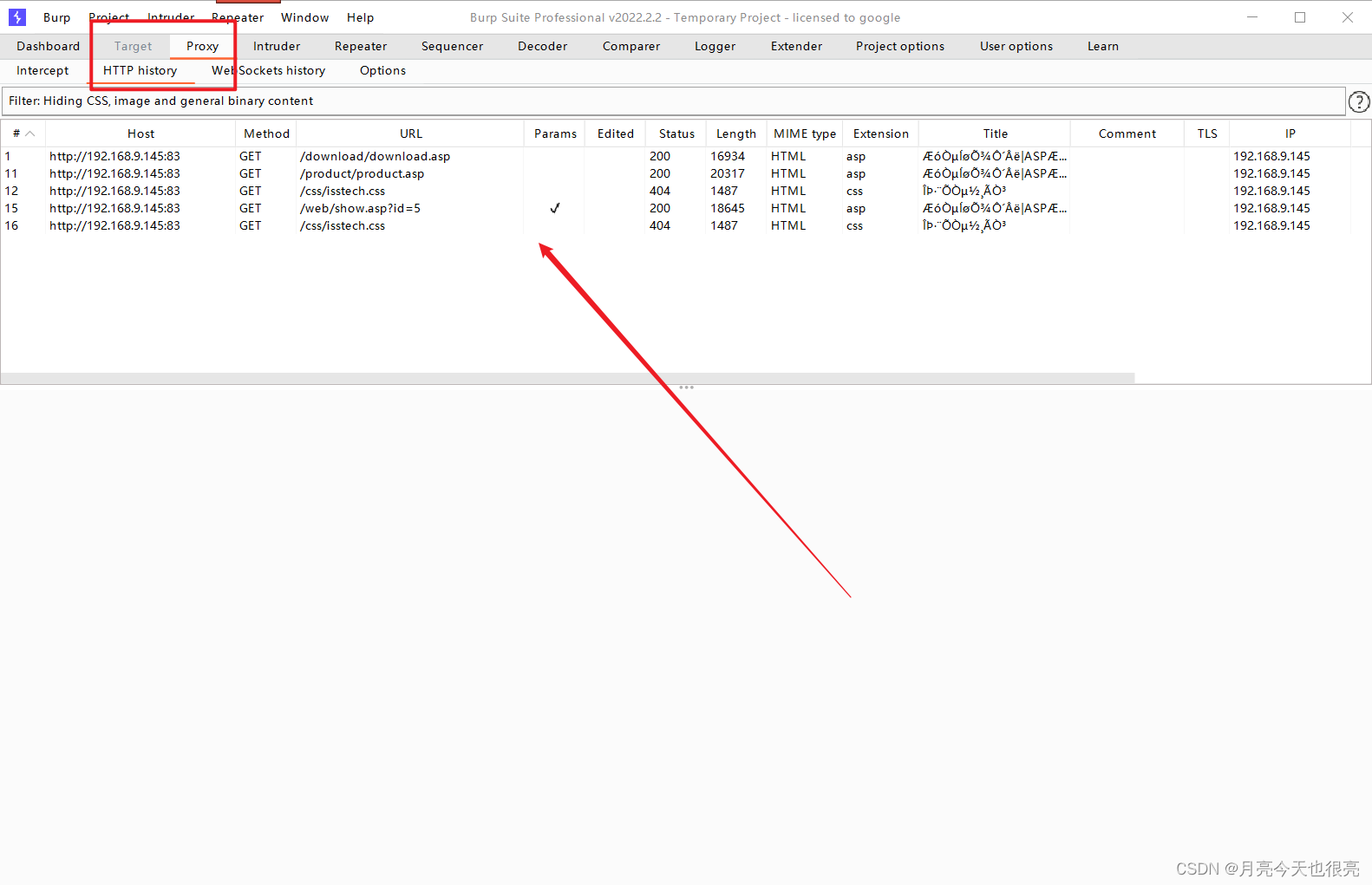Open the Learn tab

1103,46
